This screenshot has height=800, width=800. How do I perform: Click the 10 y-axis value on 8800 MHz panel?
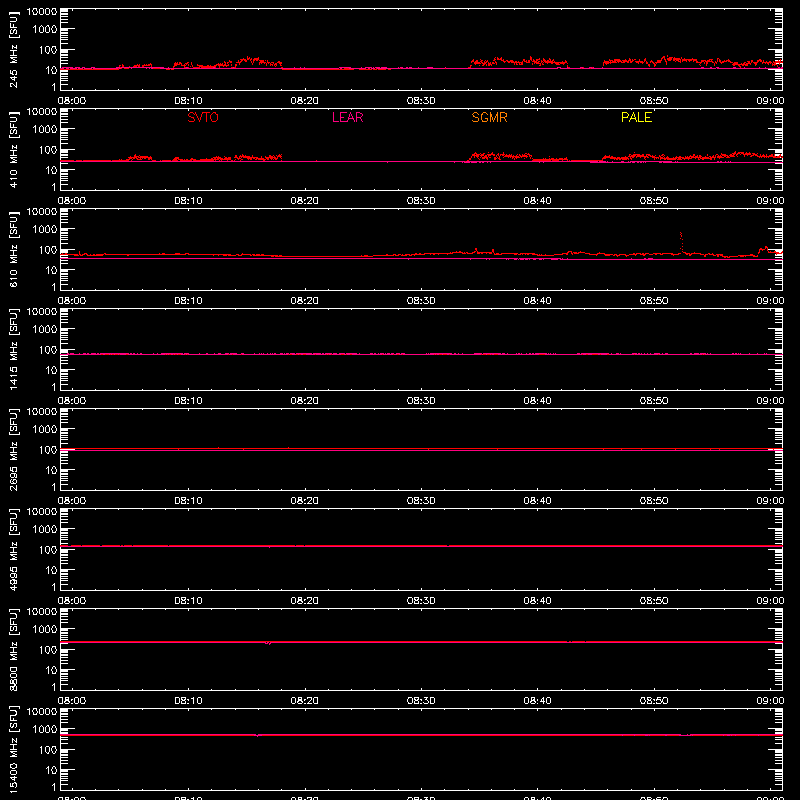(51, 670)
